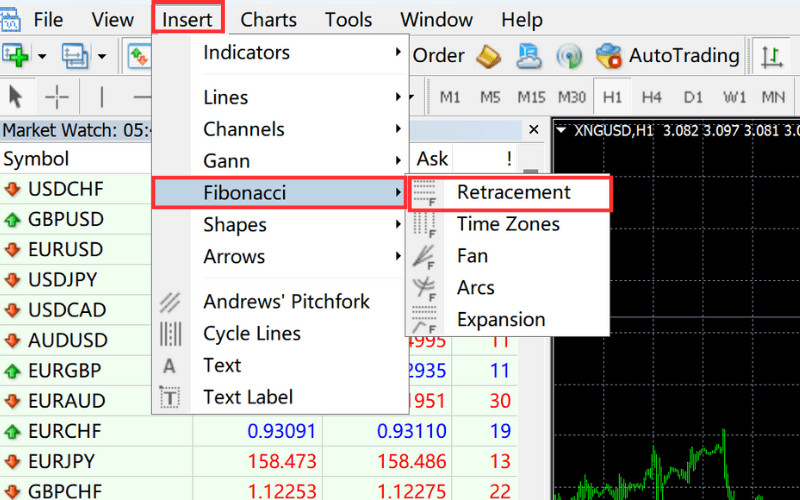Open New Chart dropdown arrow

click(42, 56)
